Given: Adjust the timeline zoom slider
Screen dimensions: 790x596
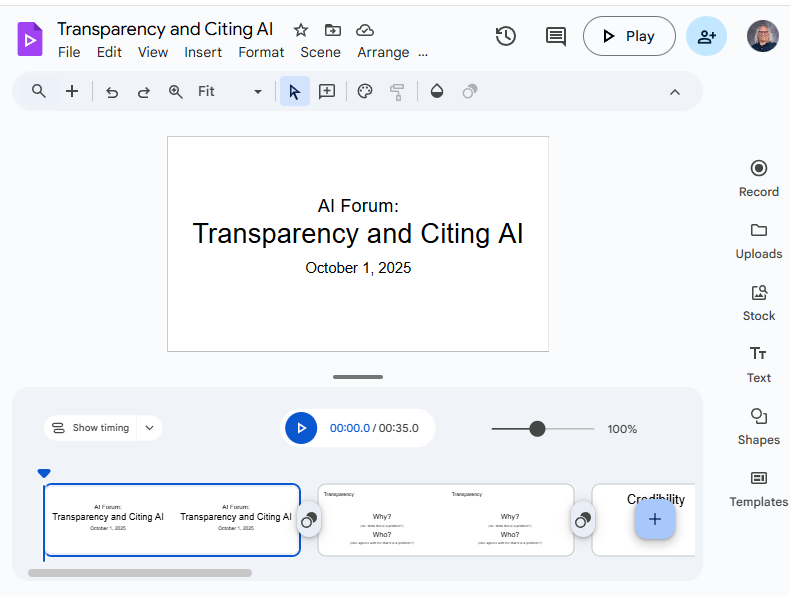Looking at the screenshot, I should tap(538, 429).
